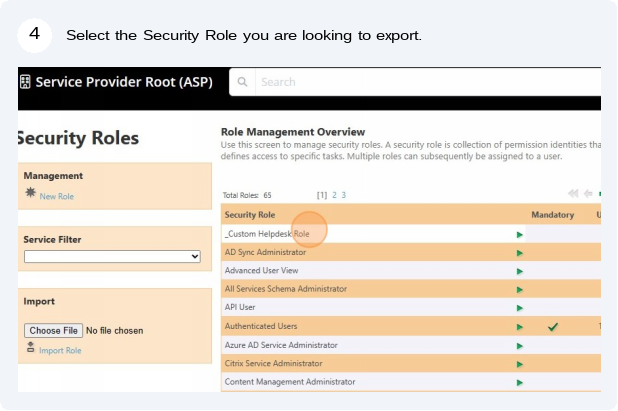Open the Service Filter dropdown
Viewport: 618px width, 411px height.
[x=112, y=257]
